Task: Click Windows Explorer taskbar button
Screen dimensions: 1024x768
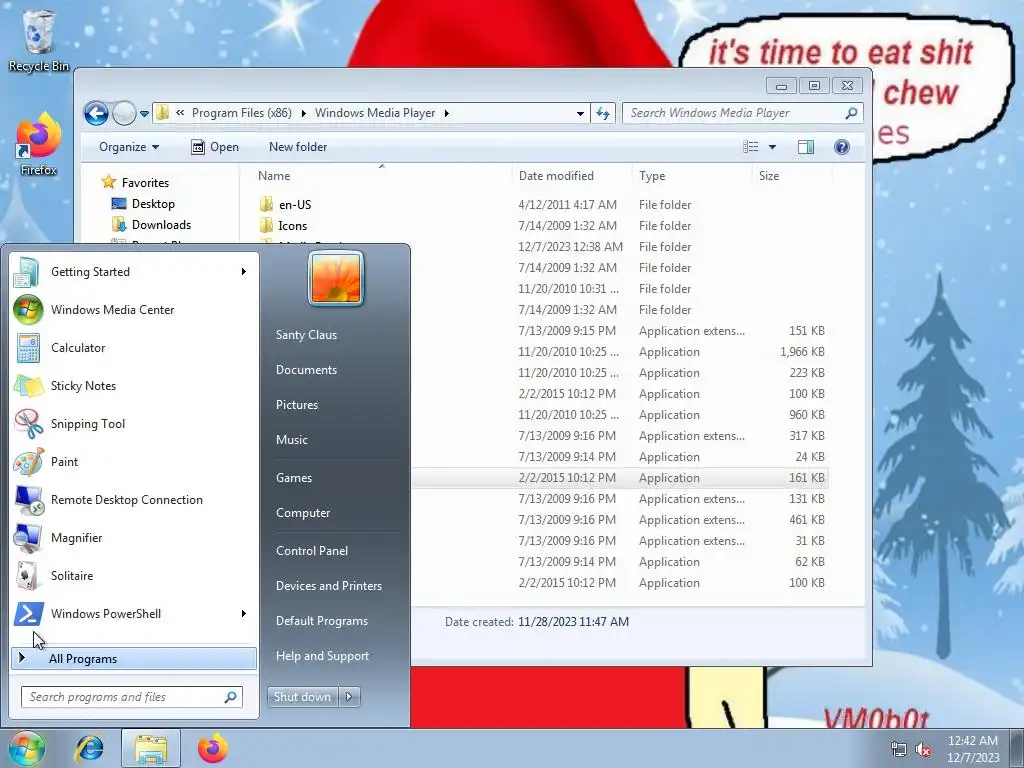Action: [x=151, y=748]
